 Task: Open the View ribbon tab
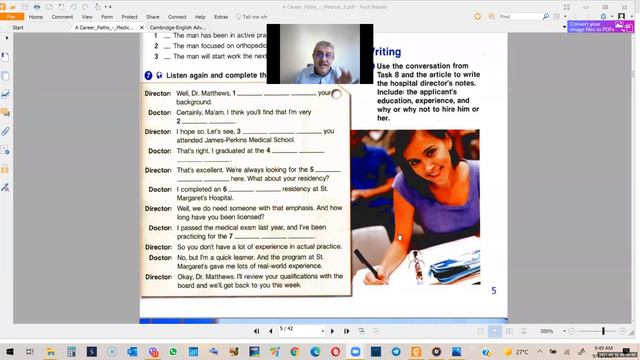(x=87, y=17)
